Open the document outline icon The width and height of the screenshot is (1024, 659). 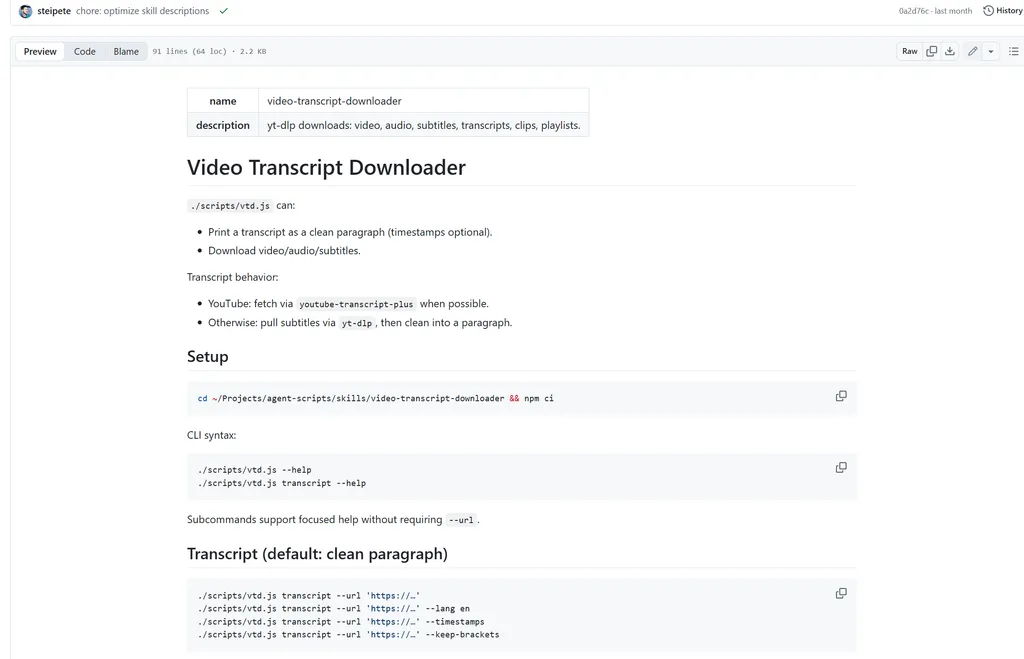1014,51
